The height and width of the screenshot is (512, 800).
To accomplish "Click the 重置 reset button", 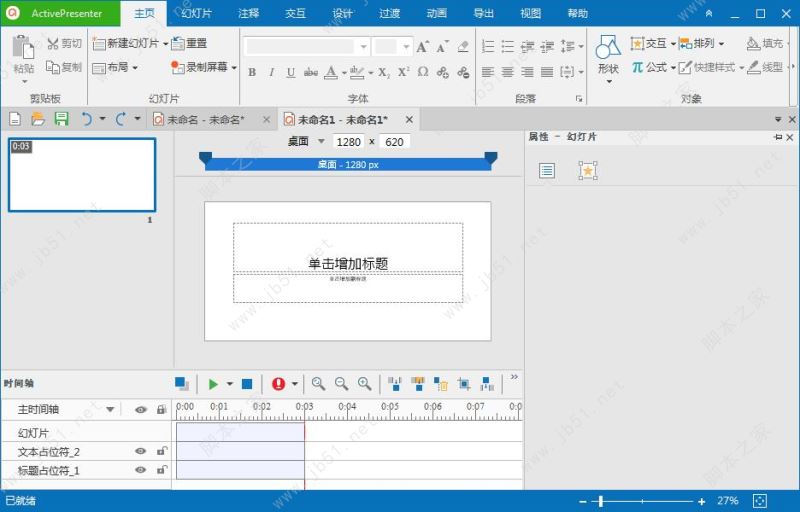I will (x=189, y=43).
